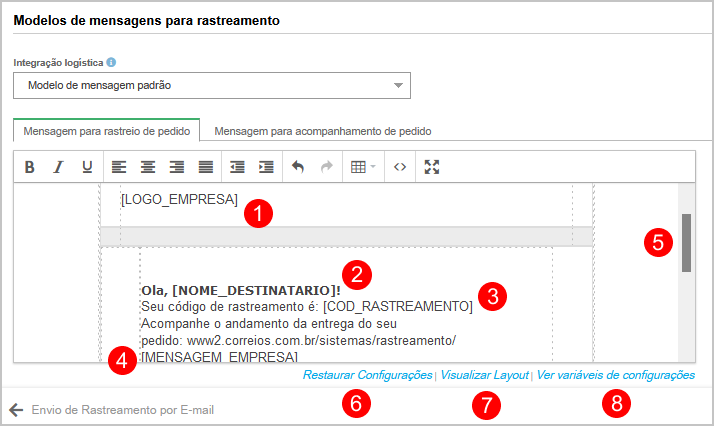Click the Acompanhe o andamento da entrega line
This screenshot has width=714, height=426.
point(269,324)
